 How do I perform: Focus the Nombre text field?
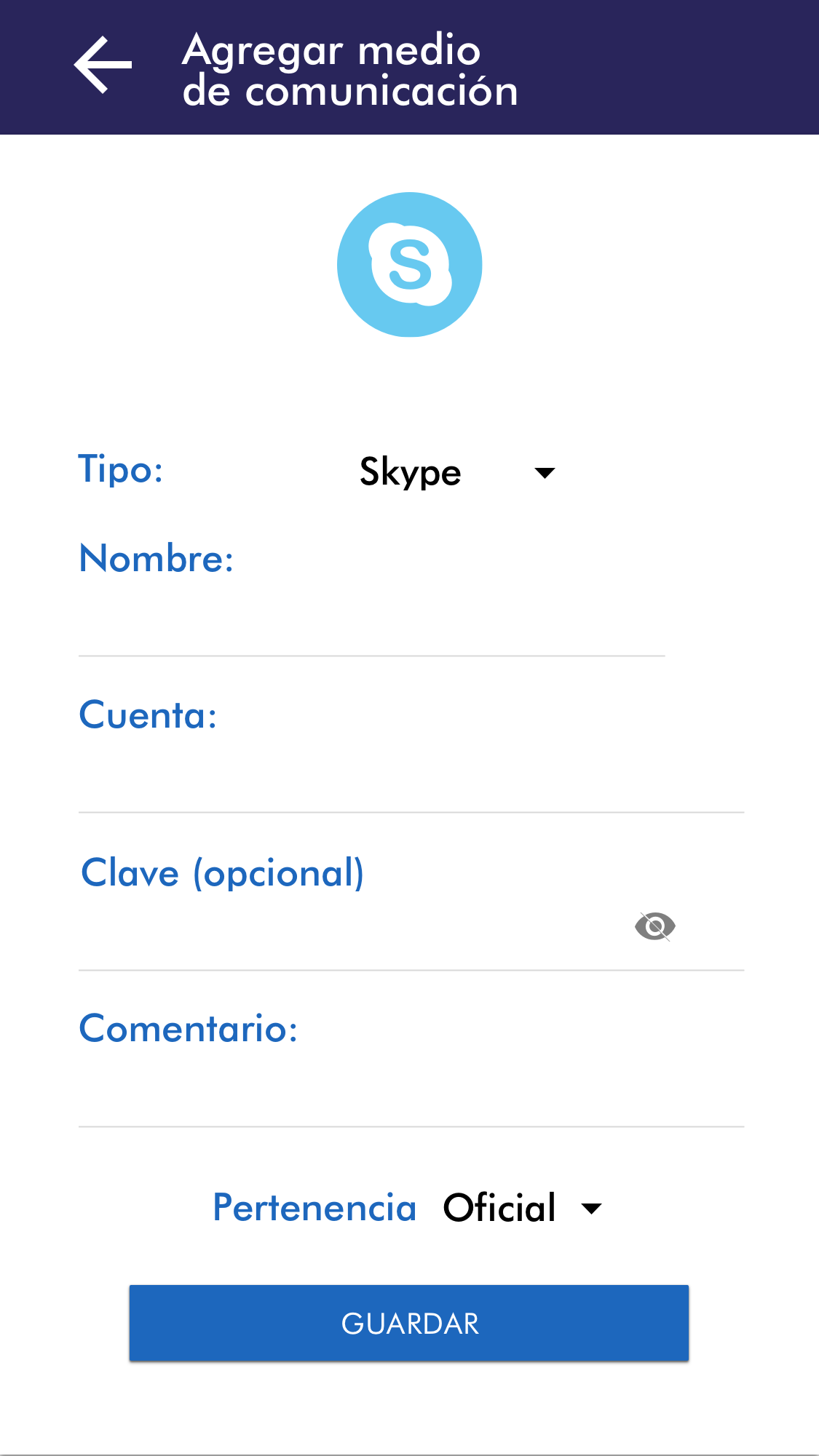371,626
